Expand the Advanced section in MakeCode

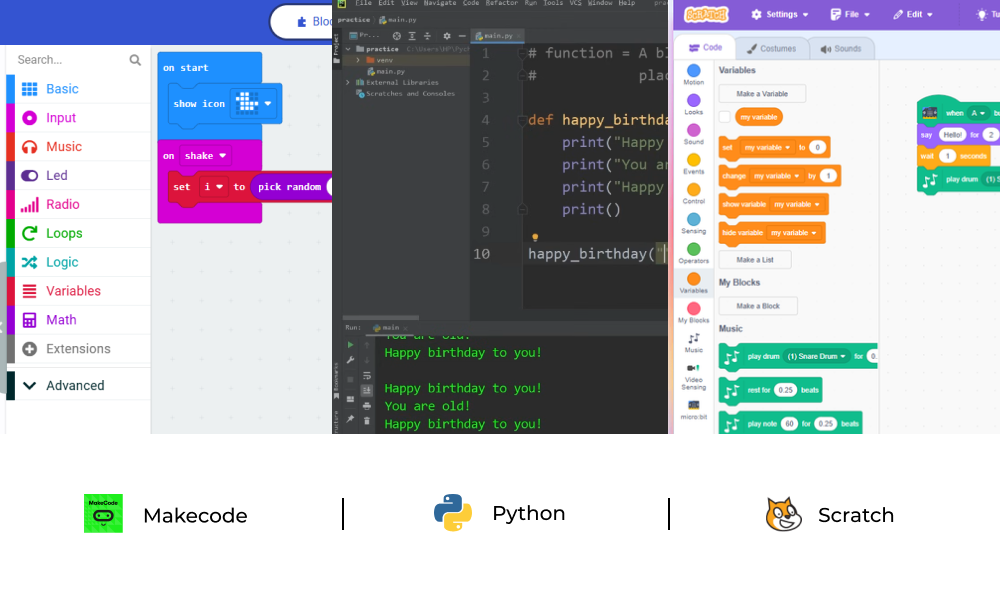tap(74, 385)
